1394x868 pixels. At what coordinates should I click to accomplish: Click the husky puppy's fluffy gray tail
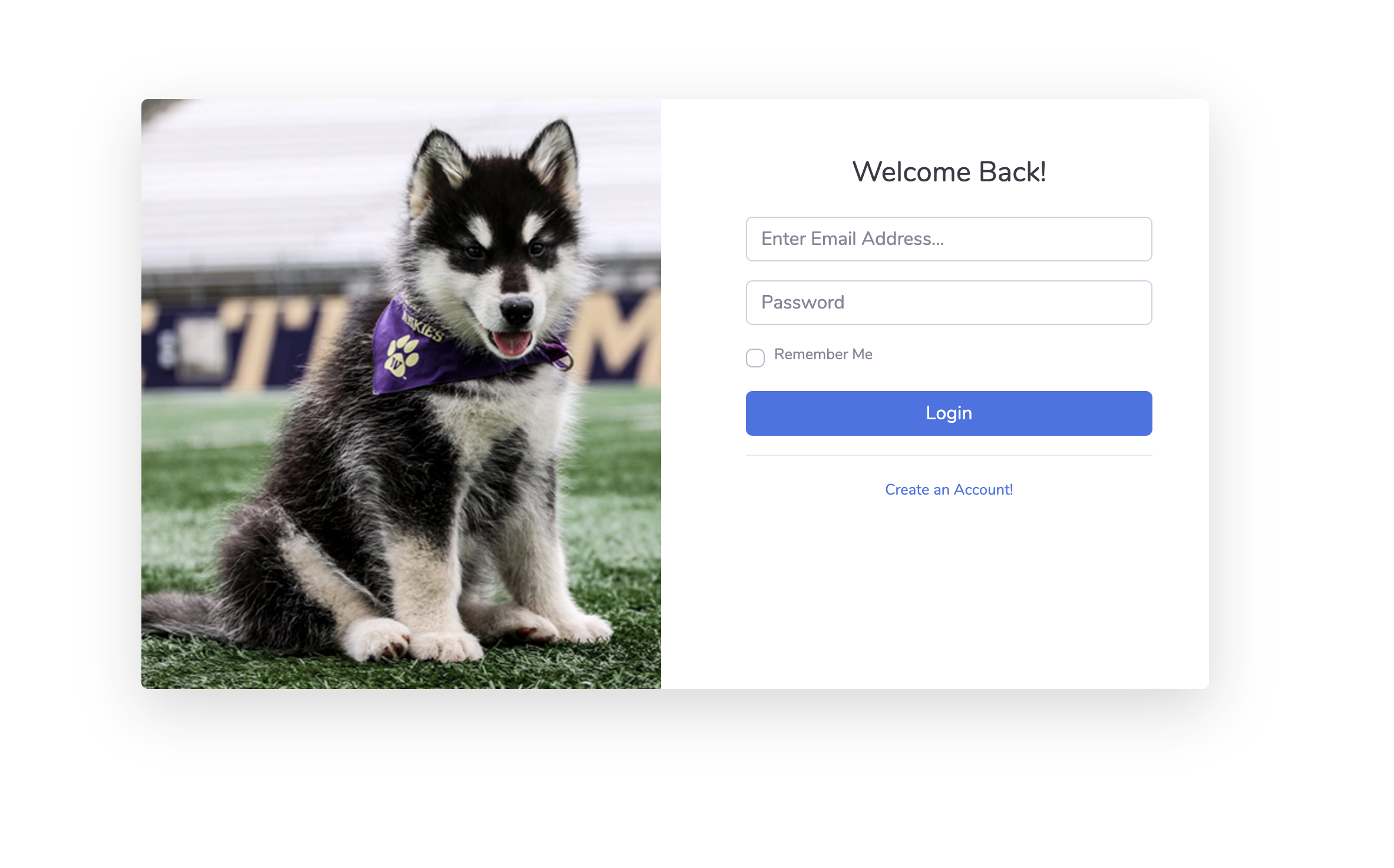189,615
